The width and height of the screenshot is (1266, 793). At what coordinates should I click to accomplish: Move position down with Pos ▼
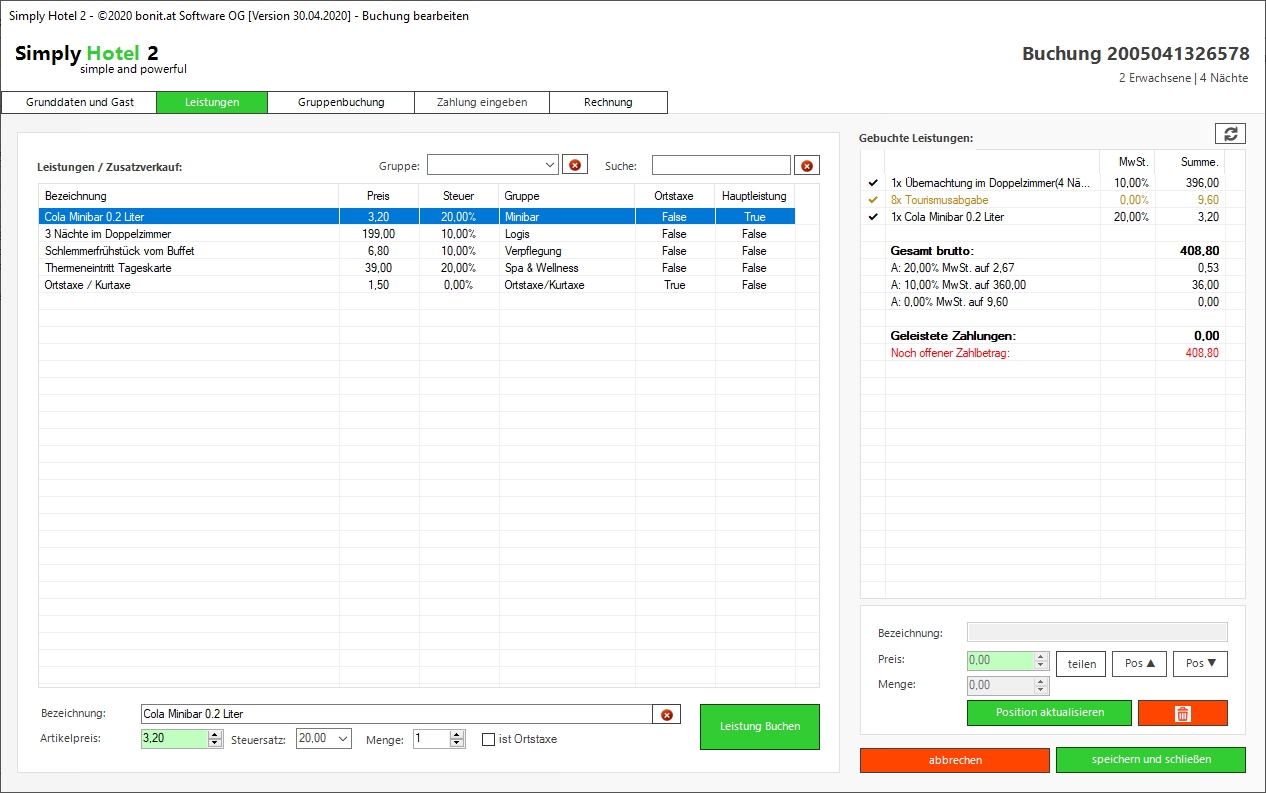point(1200,663)
